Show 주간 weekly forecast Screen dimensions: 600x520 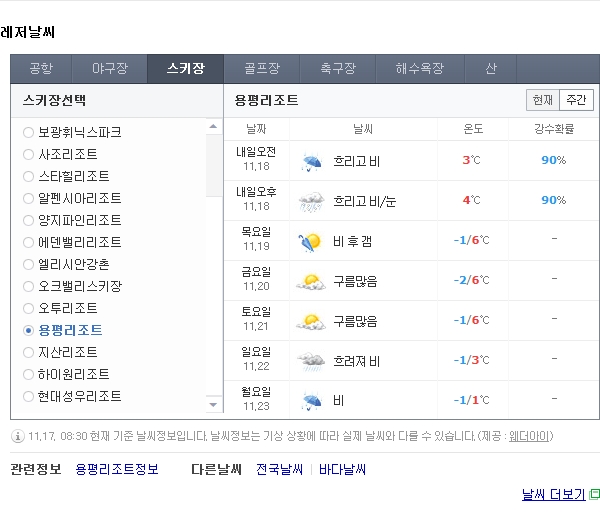[576, 100]
